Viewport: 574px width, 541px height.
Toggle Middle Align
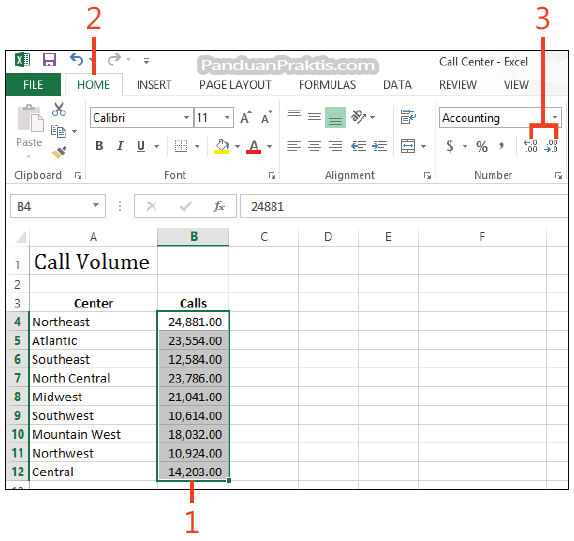pyautogui.click(x=314, y=117)
